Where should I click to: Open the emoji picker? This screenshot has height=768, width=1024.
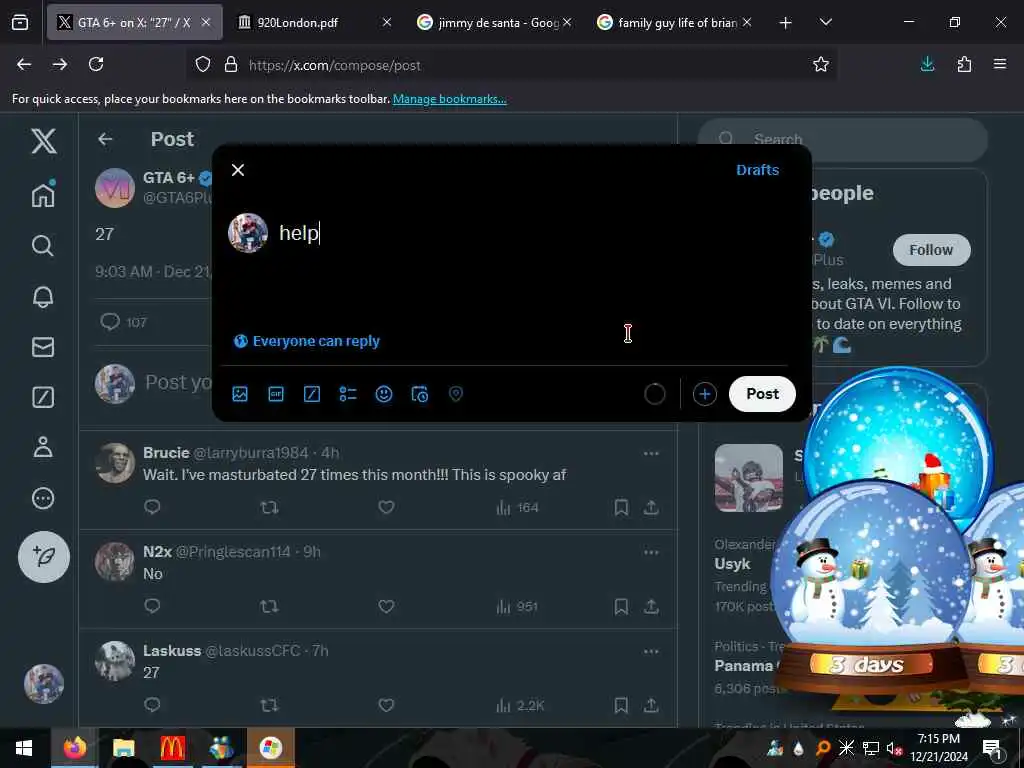[x=383, y=394]
